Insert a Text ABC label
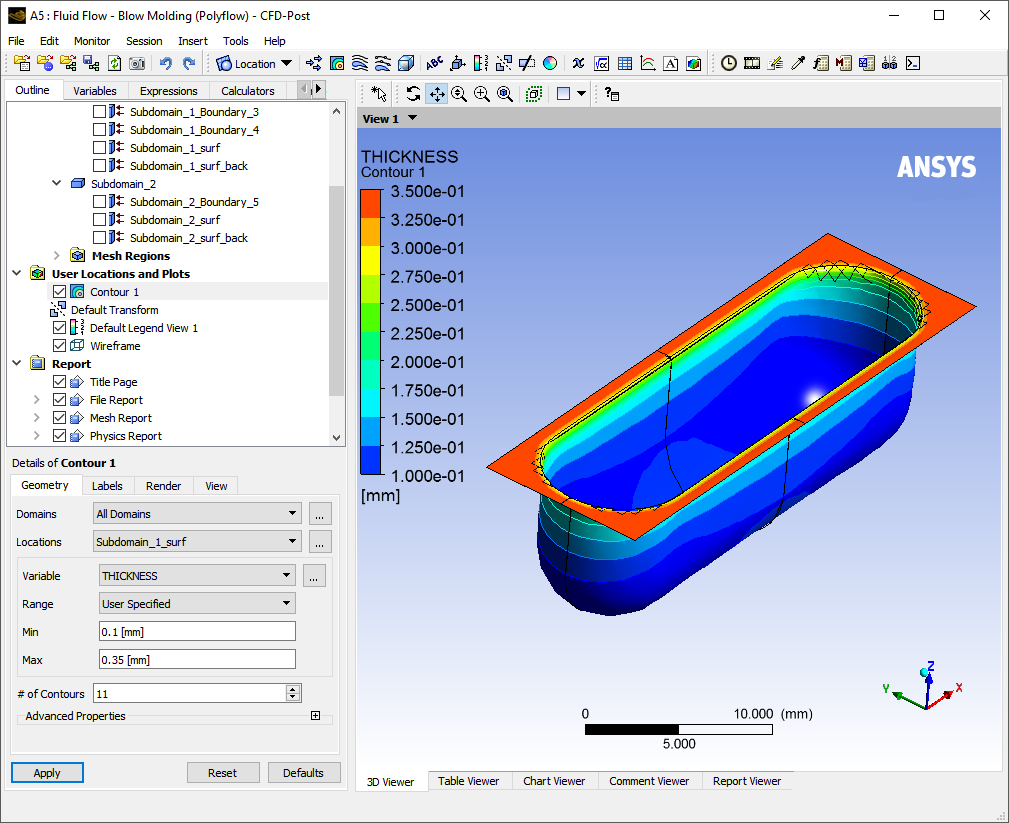 click(x=434, y=63)
